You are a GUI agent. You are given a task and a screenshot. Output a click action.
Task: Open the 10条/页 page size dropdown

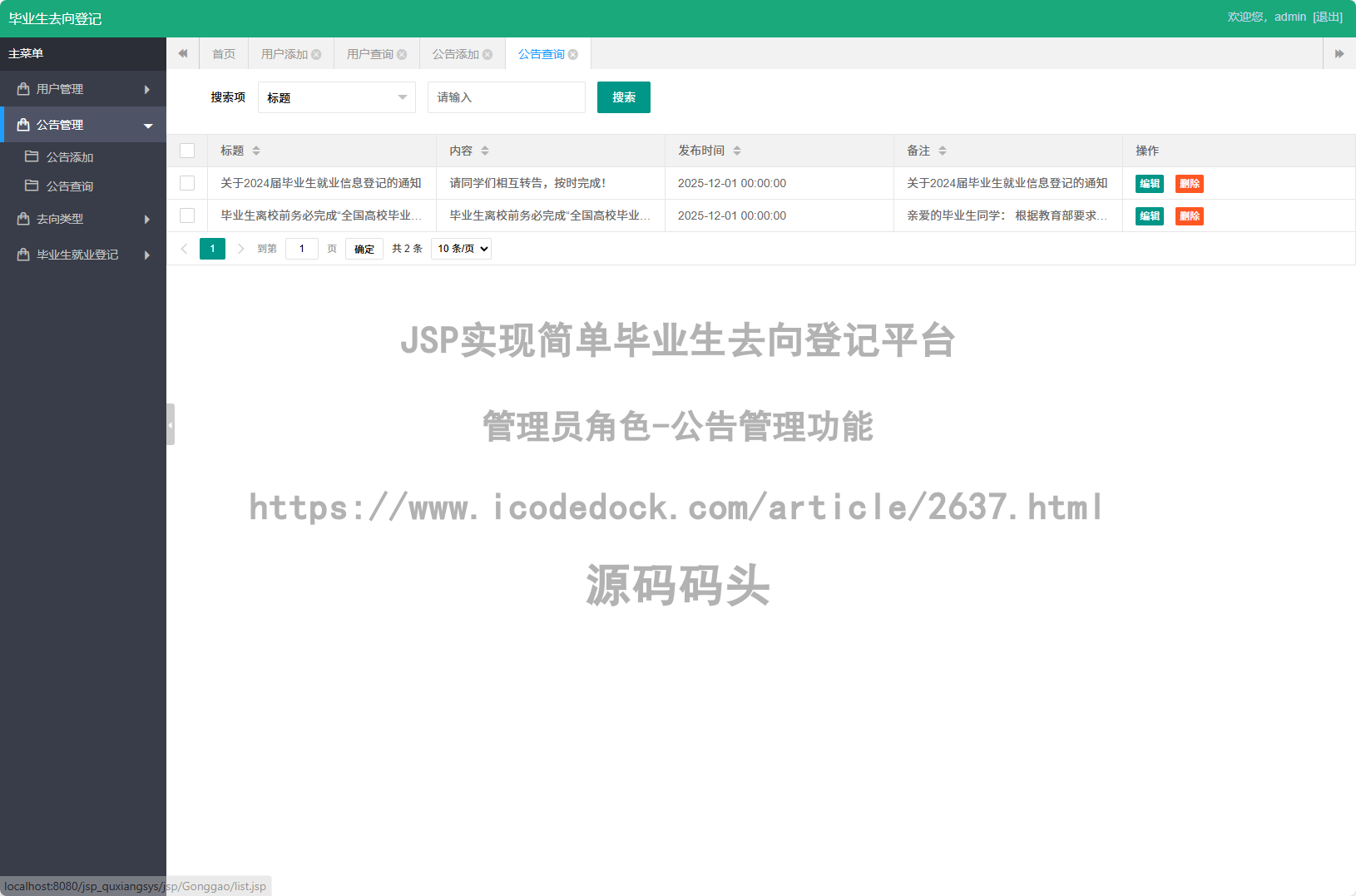coord(461,248)
